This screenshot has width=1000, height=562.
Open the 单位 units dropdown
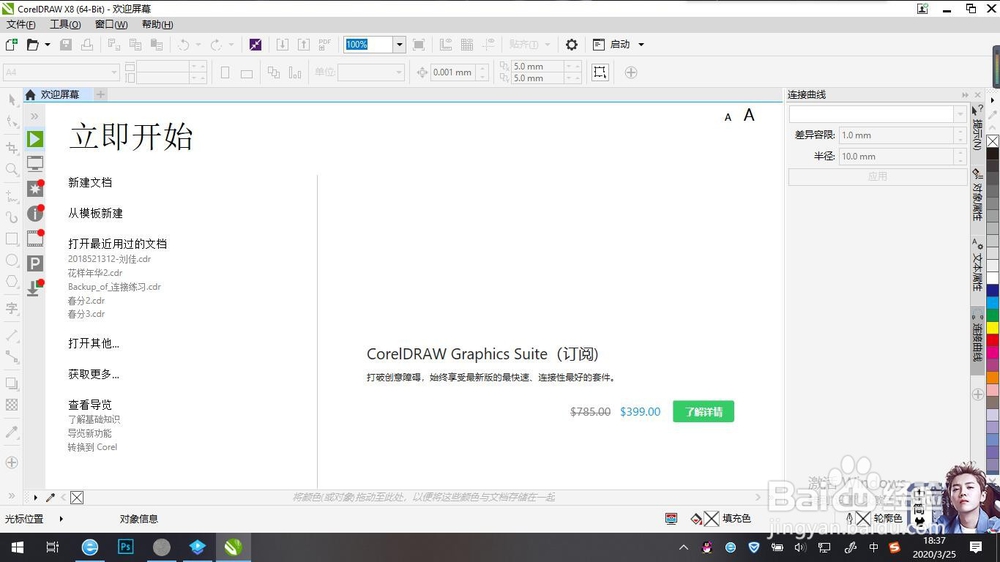[x=399, y=72]
